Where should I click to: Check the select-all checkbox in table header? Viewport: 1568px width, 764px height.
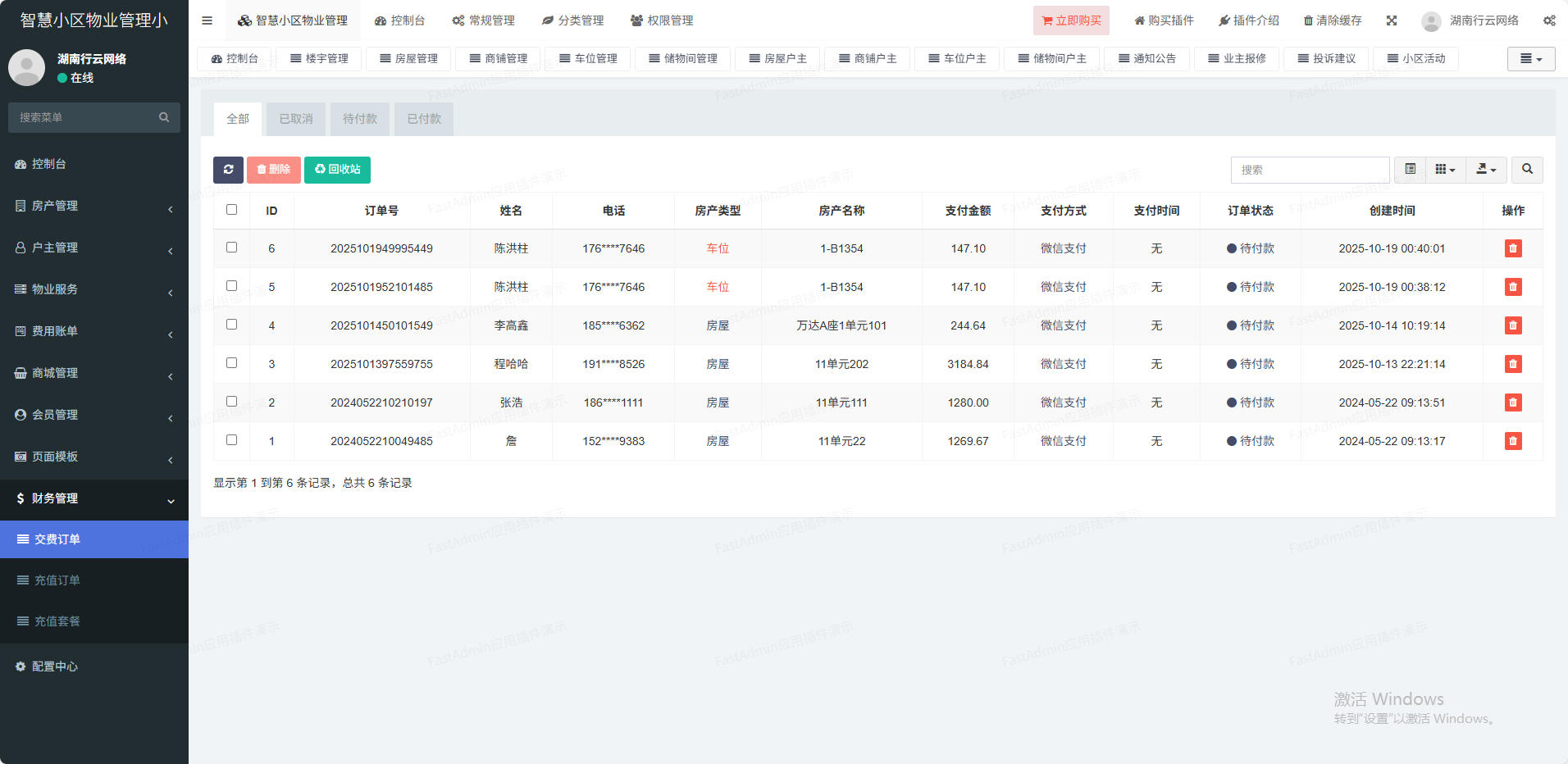(x=232, y=210)
